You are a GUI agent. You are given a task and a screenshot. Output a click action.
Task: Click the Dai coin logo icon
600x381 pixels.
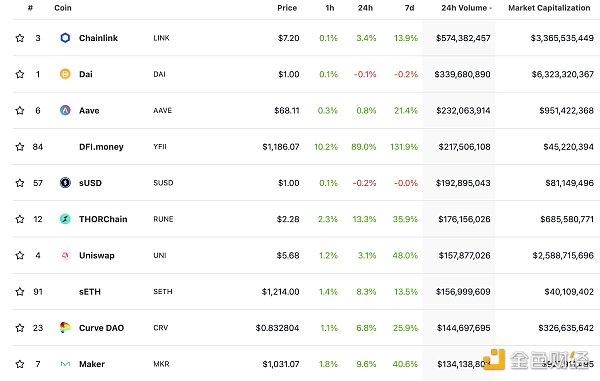(x=65, y=74)
